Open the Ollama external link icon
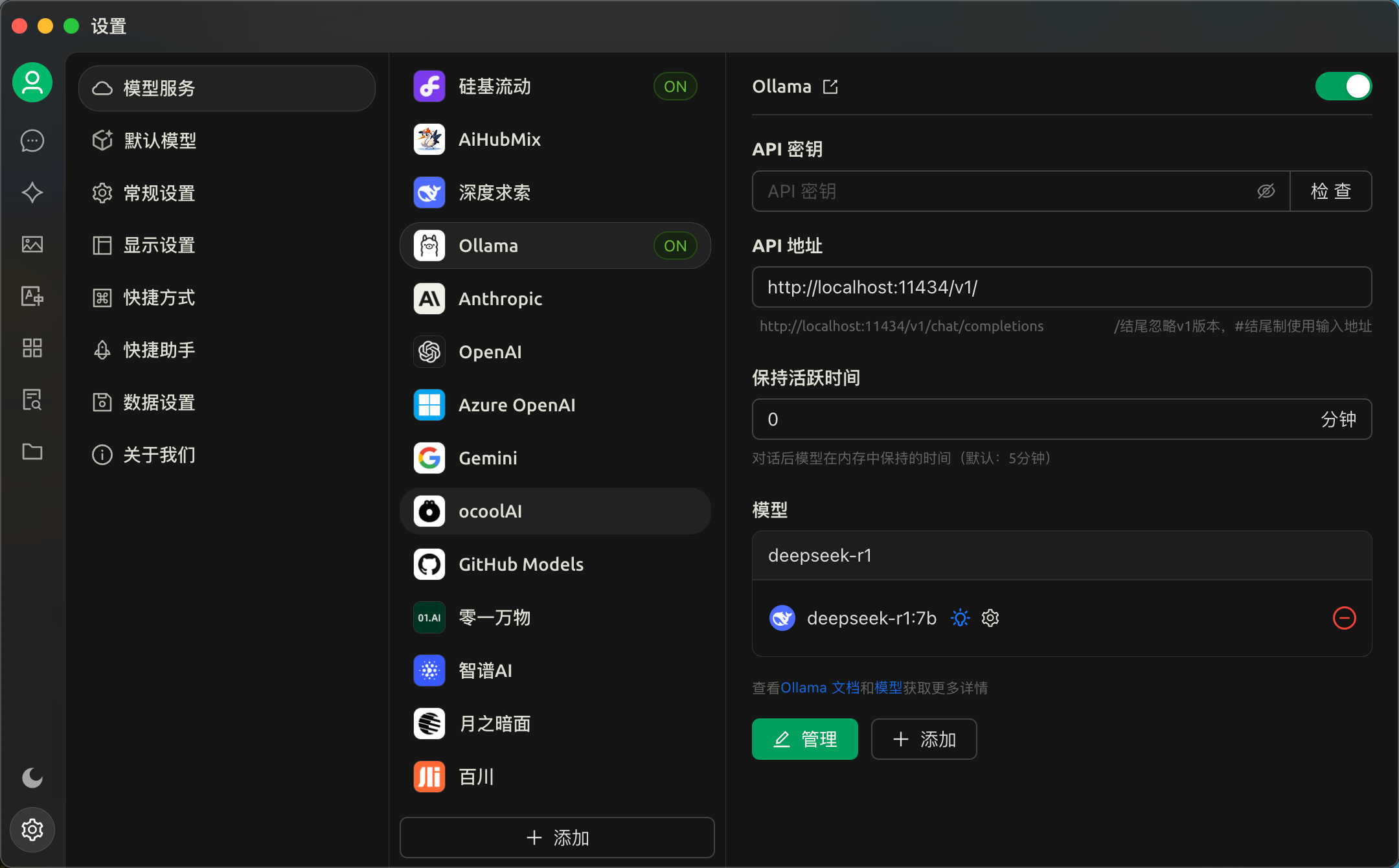Screen dimensions: 1399x868 (830, 87)
